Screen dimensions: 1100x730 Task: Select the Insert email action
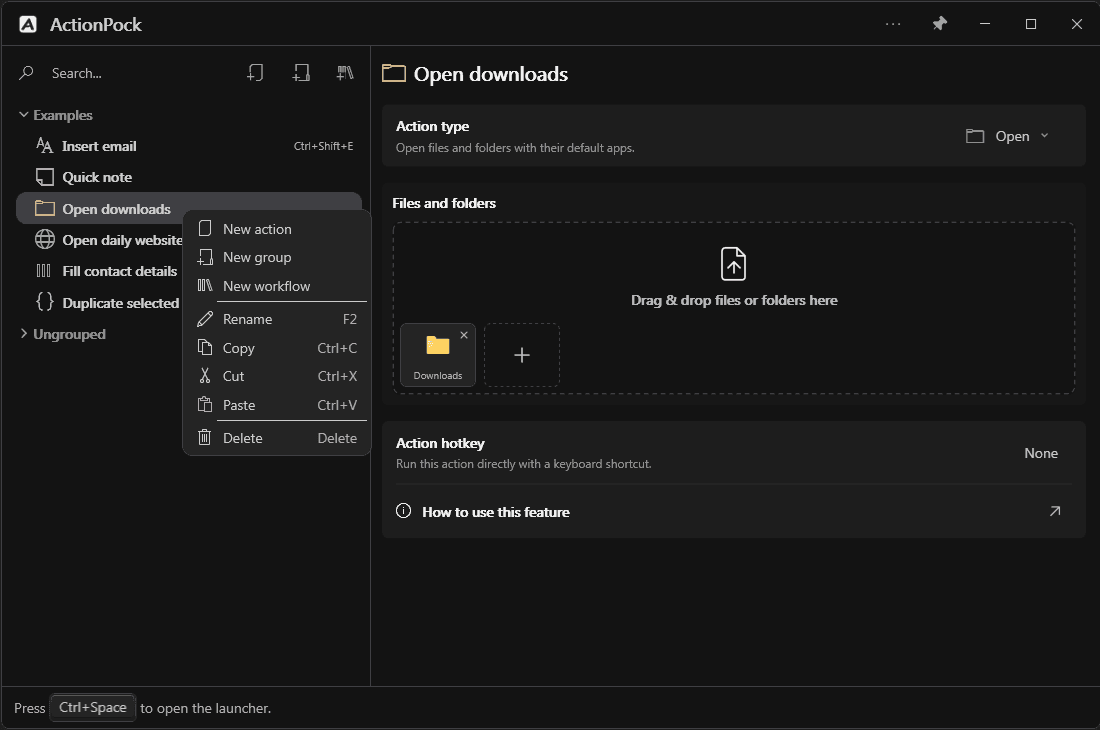[189, 146]
